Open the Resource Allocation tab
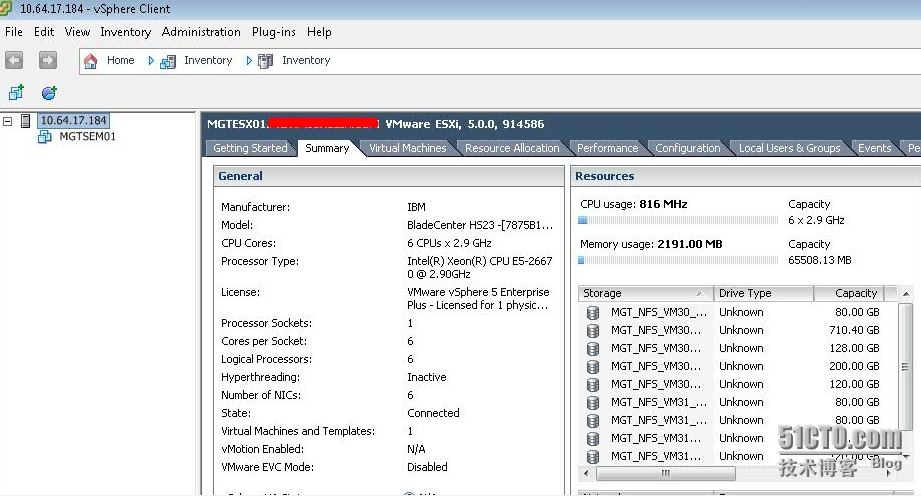Viewport: 921px width, 496px height. (512, 148)
